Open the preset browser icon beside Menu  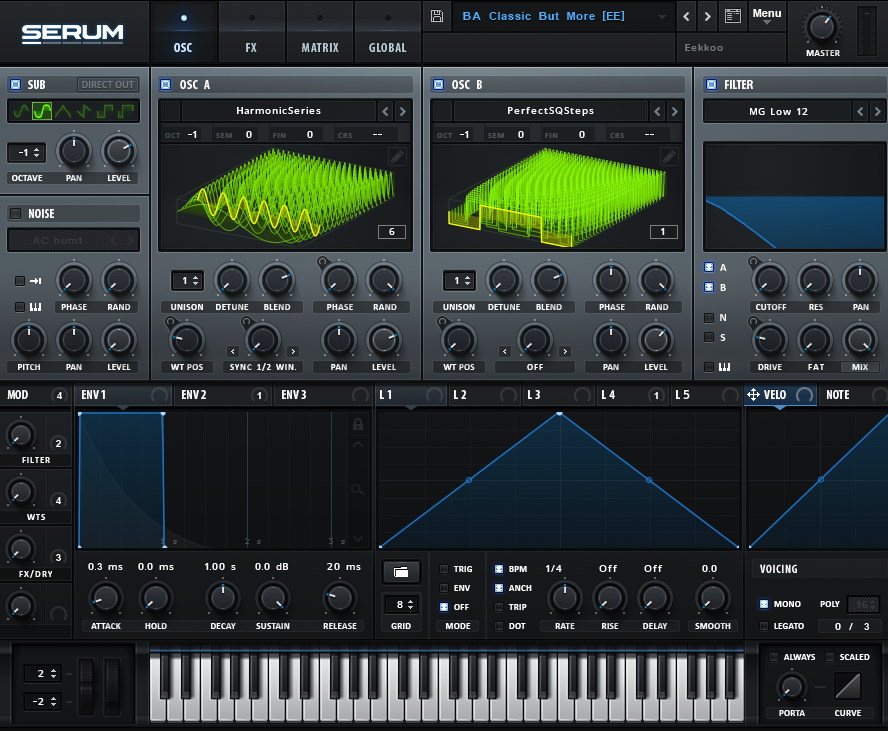732,16
